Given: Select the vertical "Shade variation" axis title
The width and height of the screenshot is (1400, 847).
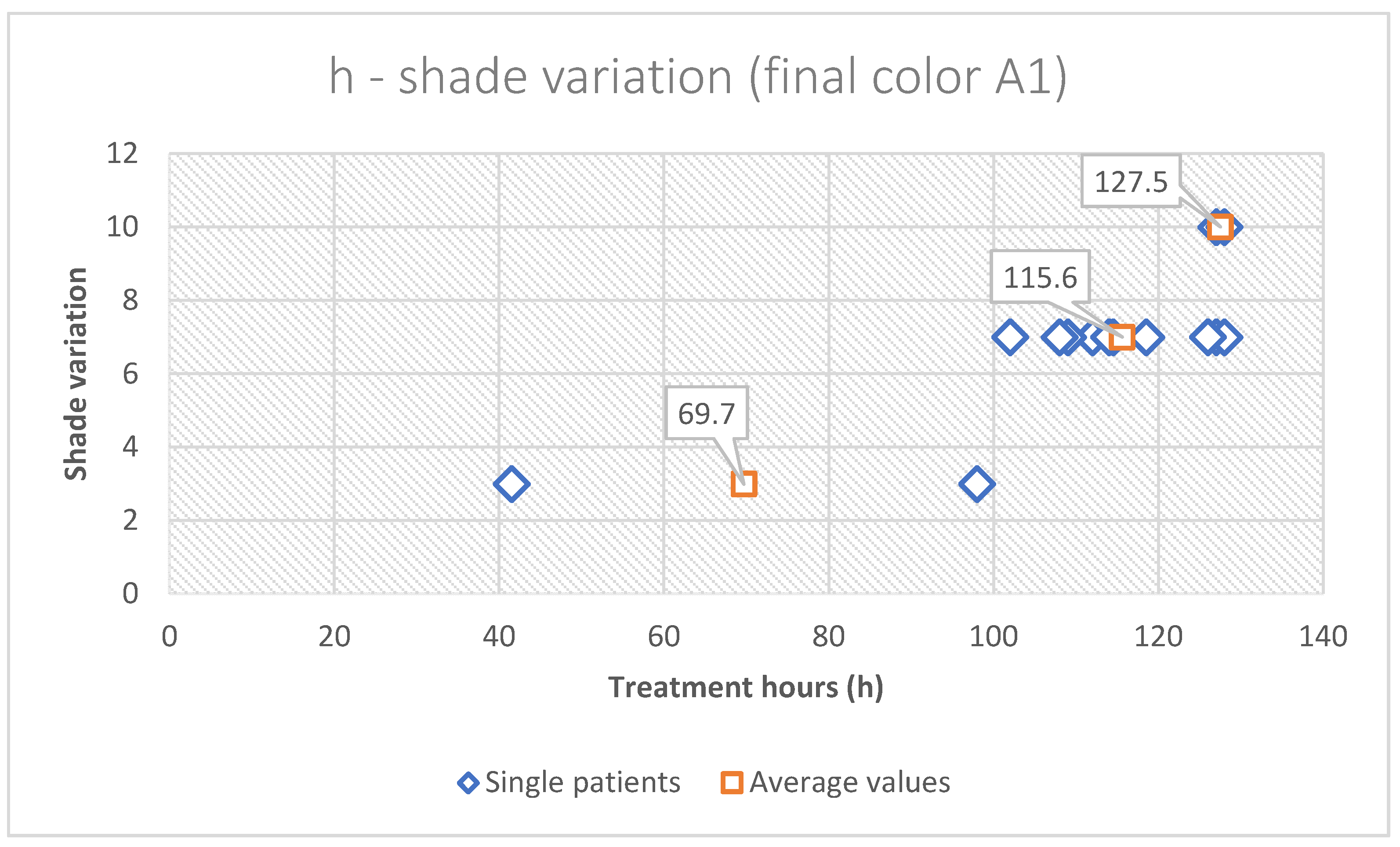Looking at the screenshot, I should (76, 374).
